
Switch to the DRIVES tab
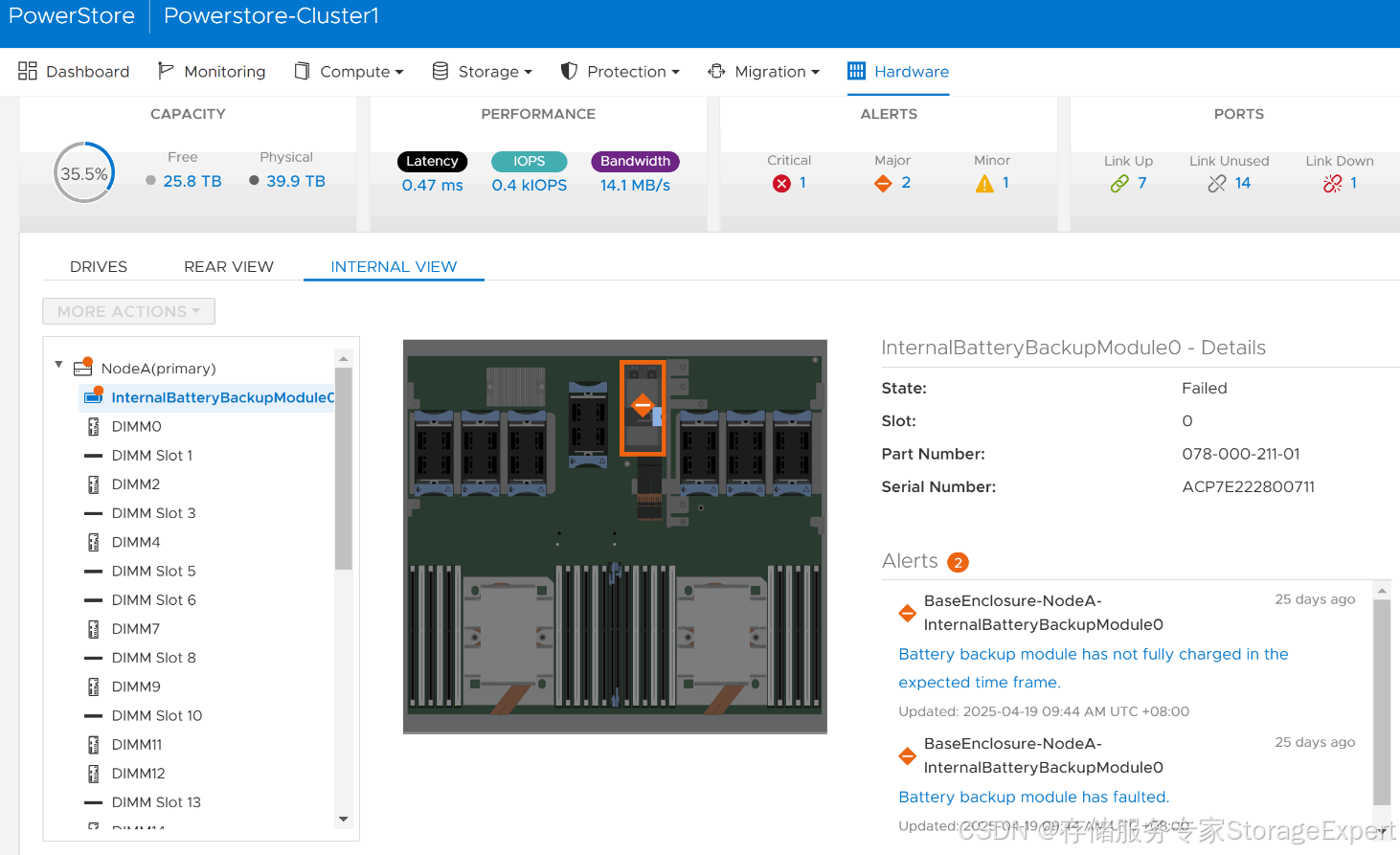click(99, 266)
